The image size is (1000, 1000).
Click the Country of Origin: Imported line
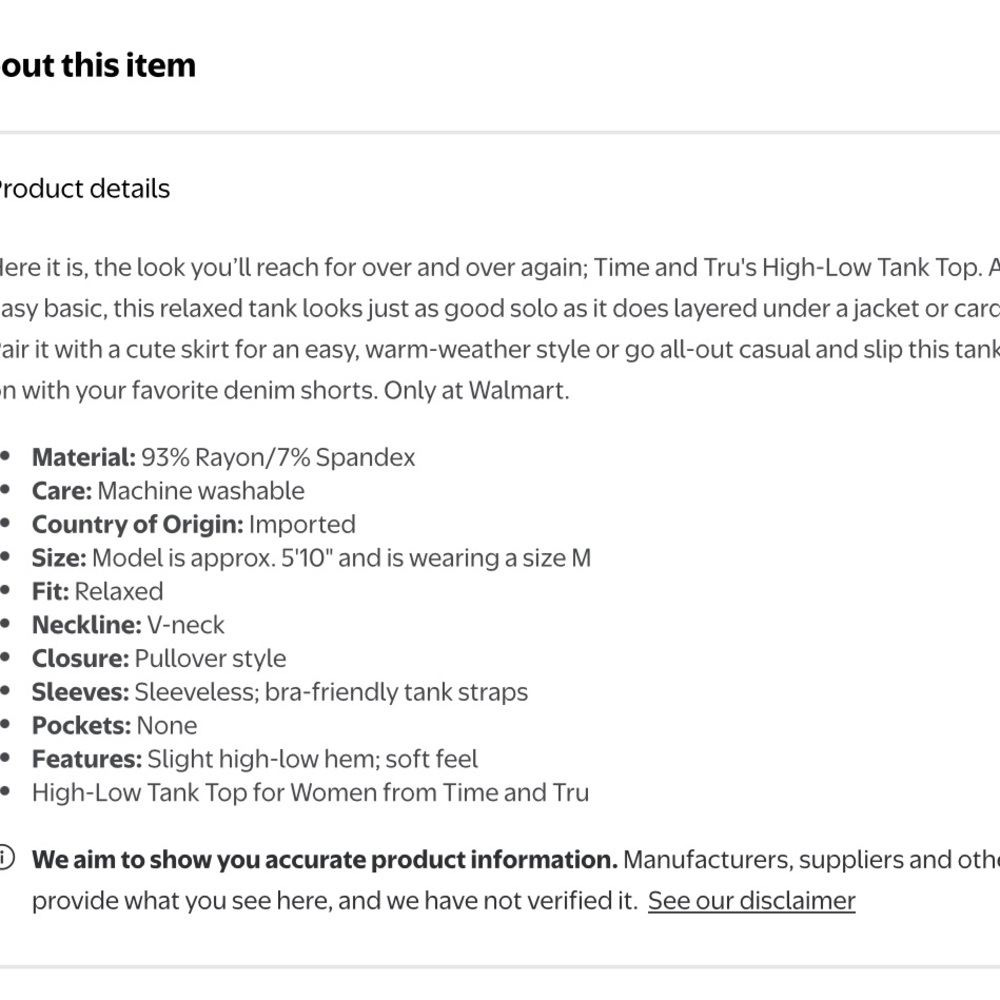pos(194,524)
